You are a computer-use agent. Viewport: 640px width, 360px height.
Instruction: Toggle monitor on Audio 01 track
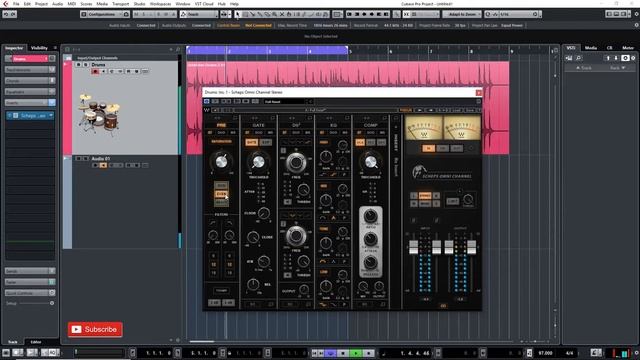pos(103,165)
